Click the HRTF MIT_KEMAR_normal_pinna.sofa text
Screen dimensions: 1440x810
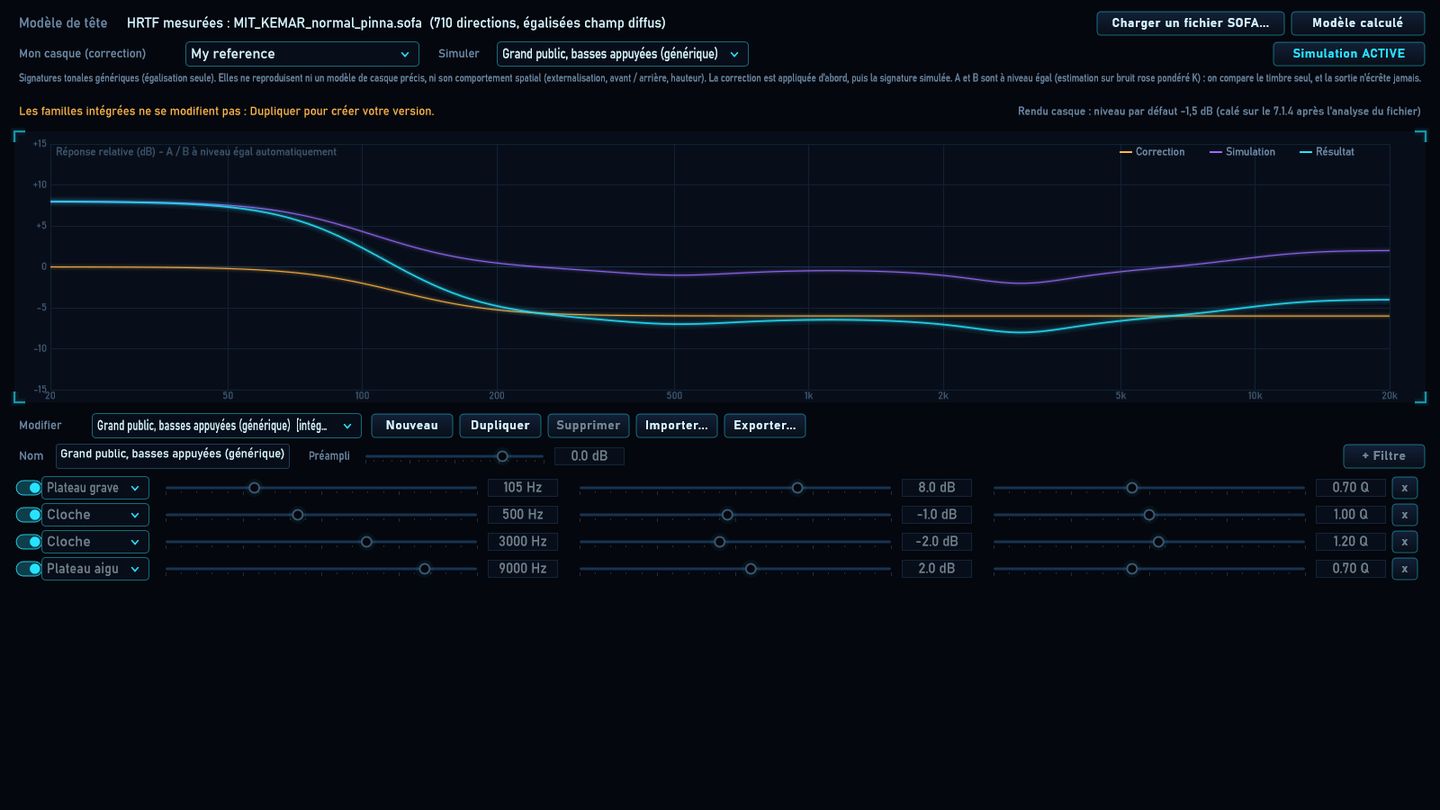coord(396,23)
